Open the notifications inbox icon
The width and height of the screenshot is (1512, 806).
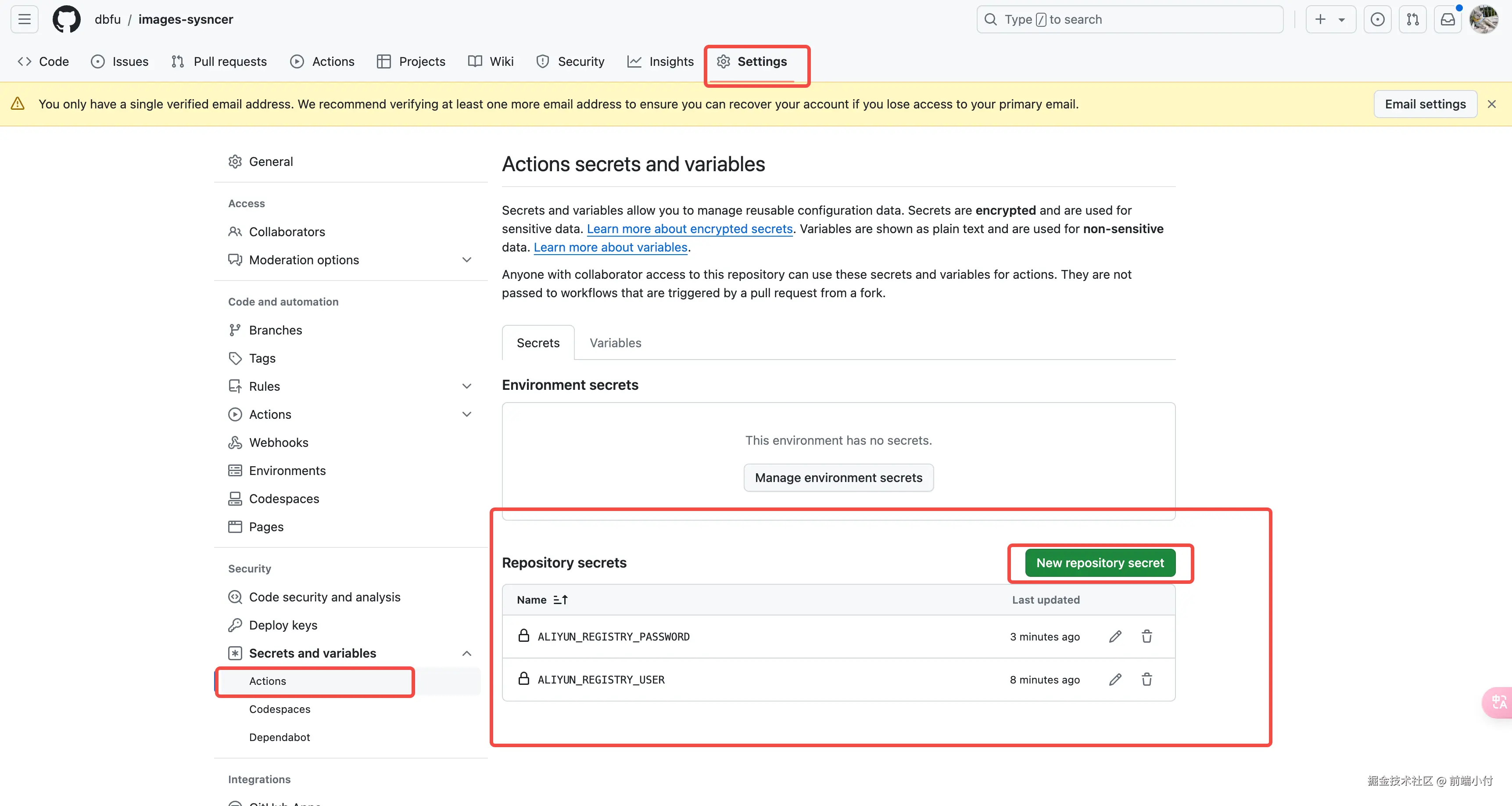(x=1448, y=19)
